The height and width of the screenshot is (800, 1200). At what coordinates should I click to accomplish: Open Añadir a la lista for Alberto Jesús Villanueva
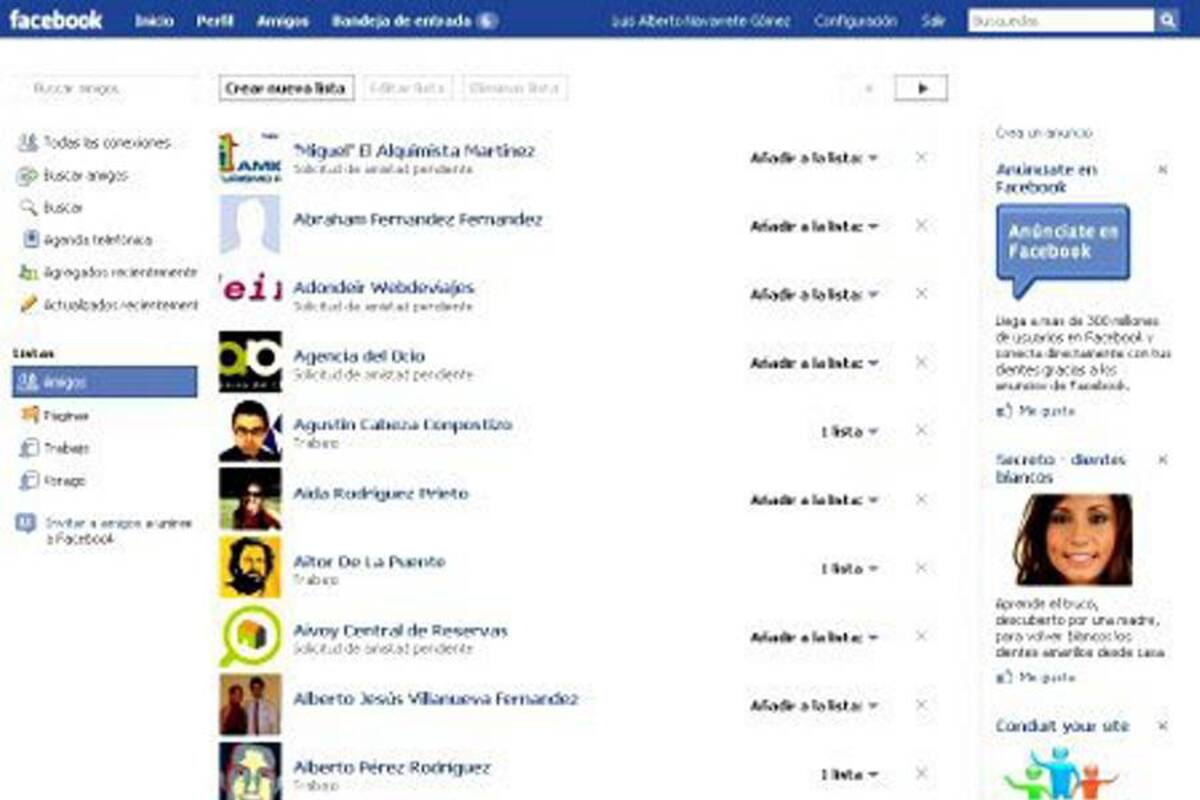pos(814,705)
